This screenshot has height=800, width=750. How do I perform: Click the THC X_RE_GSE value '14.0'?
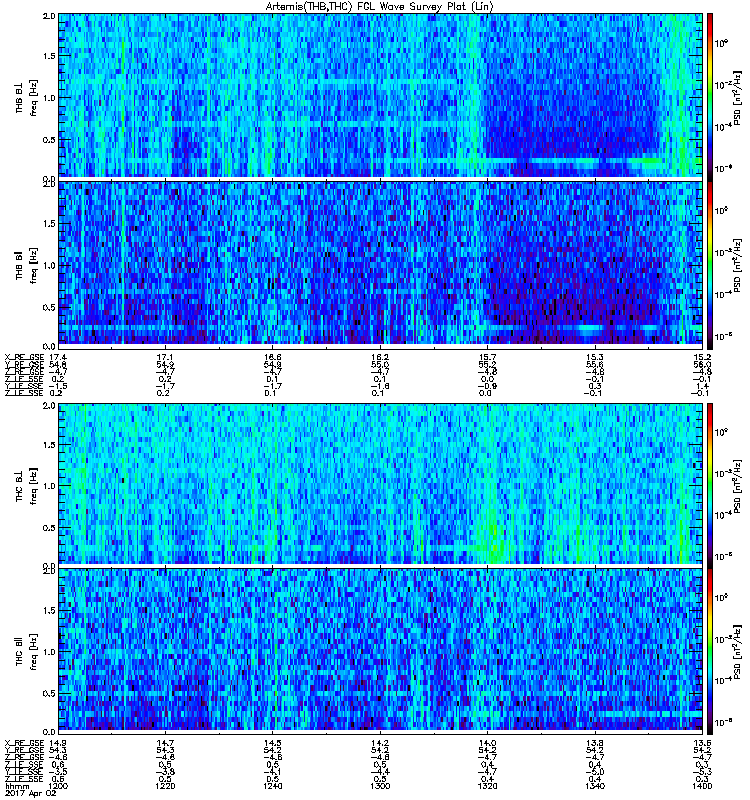coord(487,743)
